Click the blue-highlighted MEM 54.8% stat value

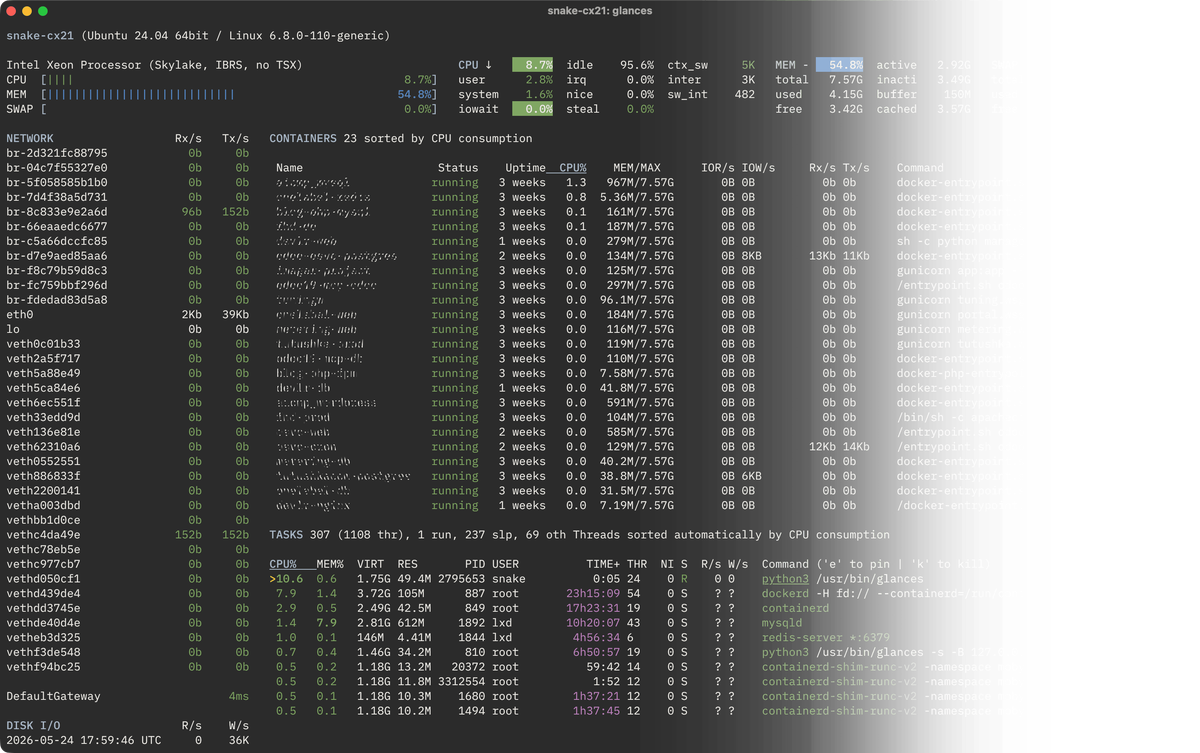840,65
